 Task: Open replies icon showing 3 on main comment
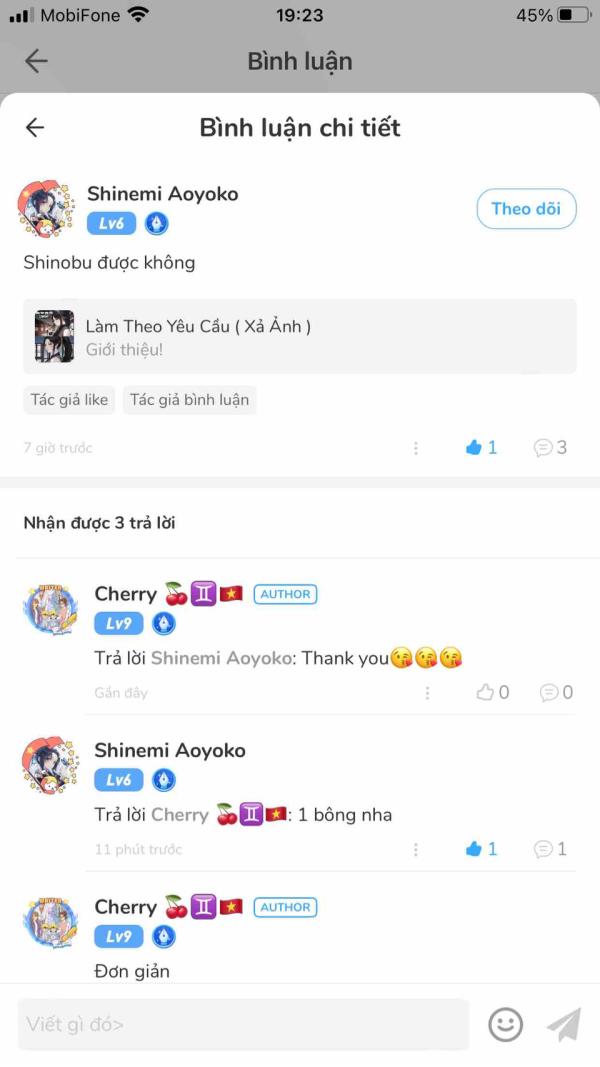[x=550, y=448]
